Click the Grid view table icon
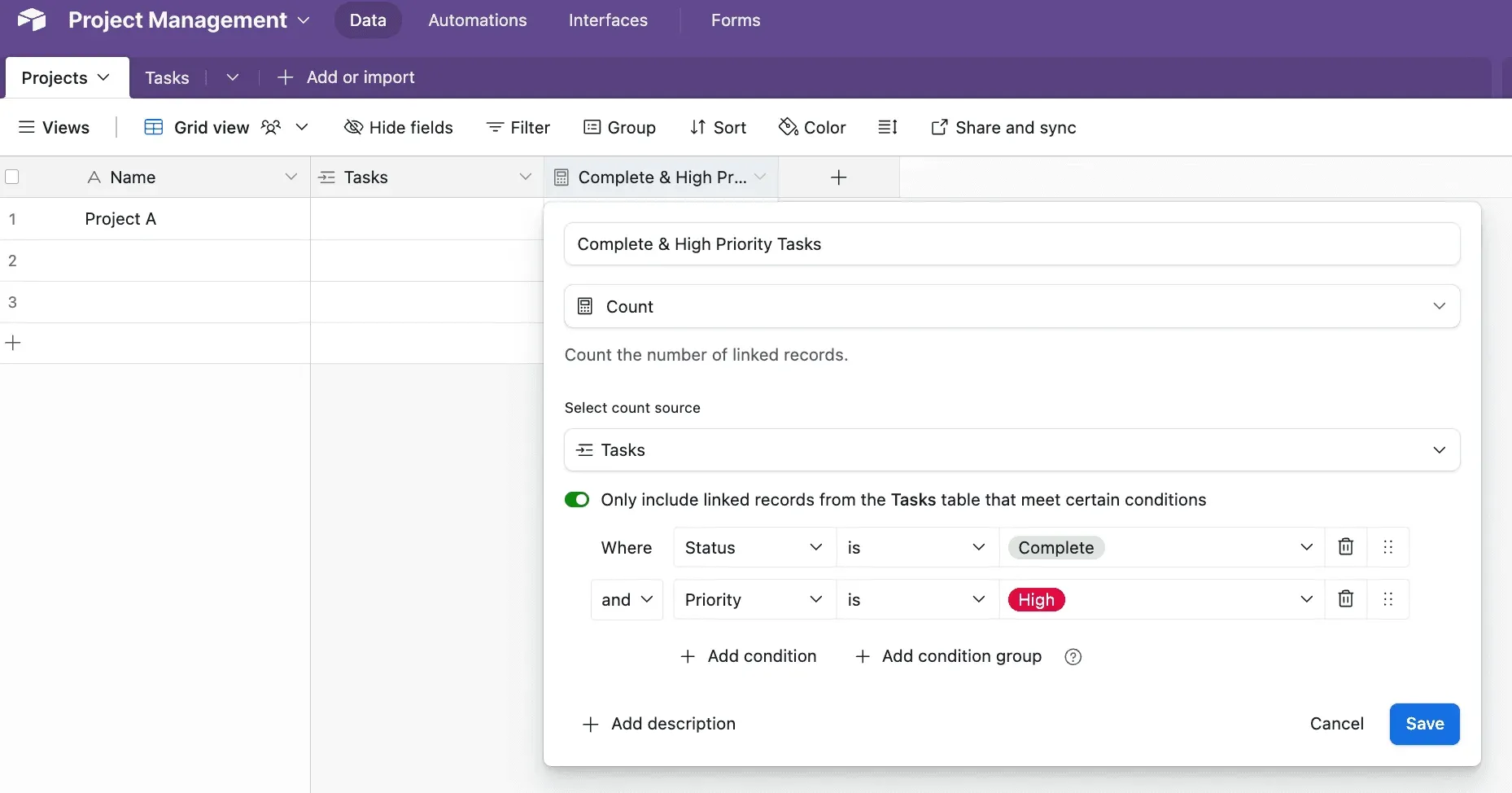Viewport: 1512px width, 793px height. [x=154, y=127]
